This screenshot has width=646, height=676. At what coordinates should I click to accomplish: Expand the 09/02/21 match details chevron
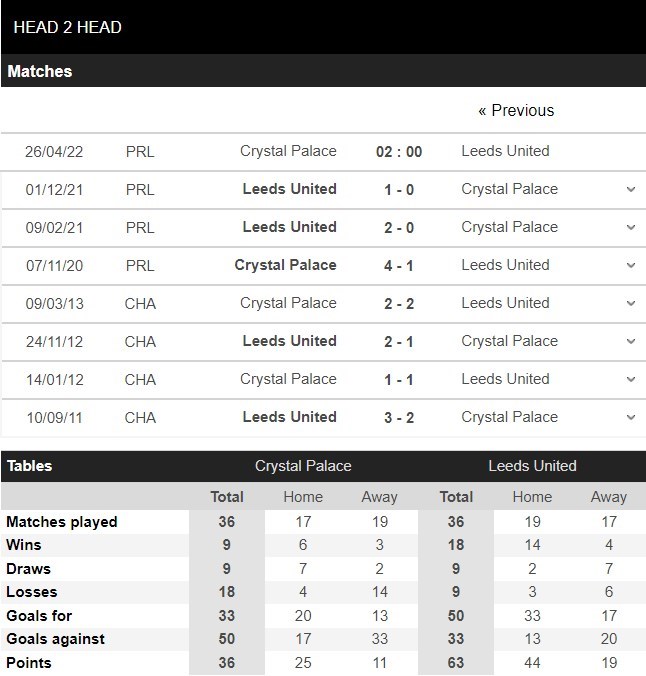click(630, 227)
